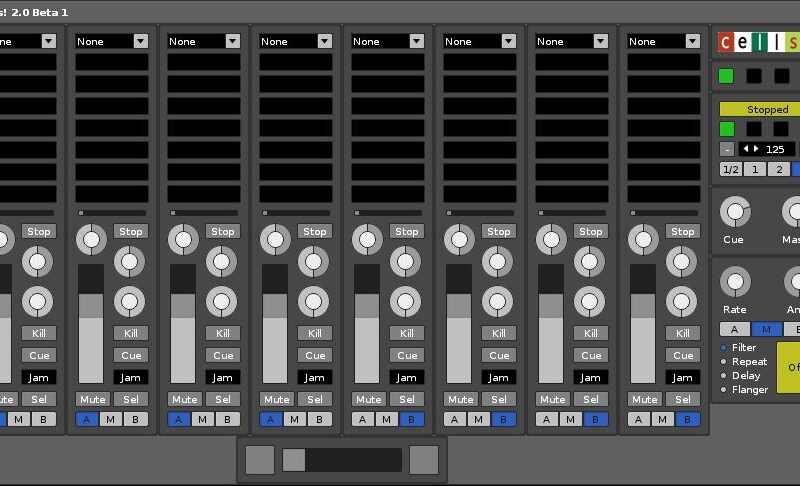Click the knob left of Stop in rightmost channel

[x=643, y=239]
